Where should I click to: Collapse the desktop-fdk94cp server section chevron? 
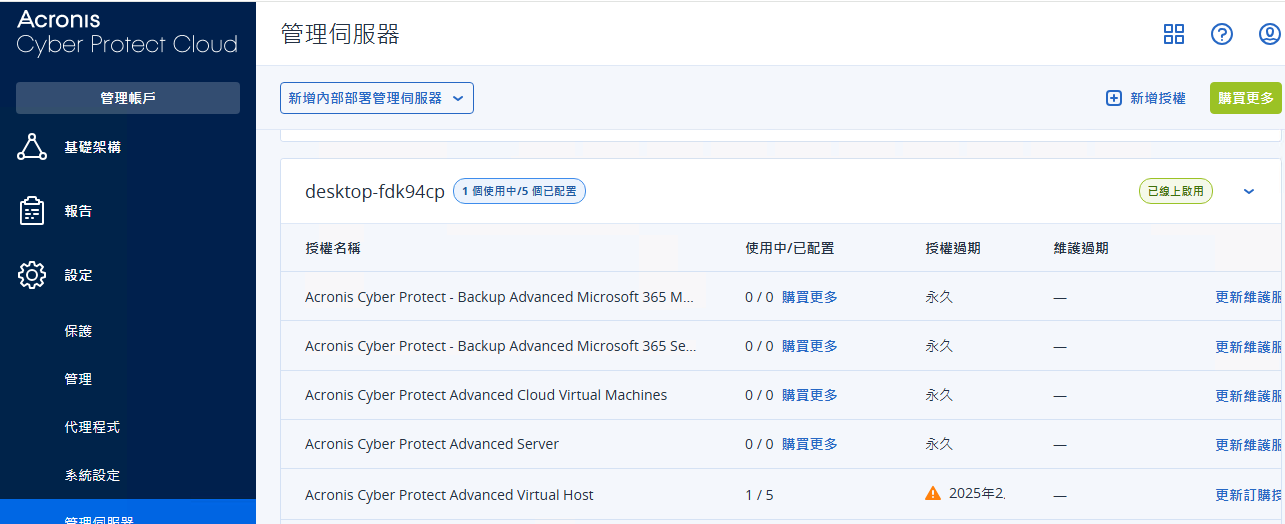pyautogui.click(x=1249, y=191)
